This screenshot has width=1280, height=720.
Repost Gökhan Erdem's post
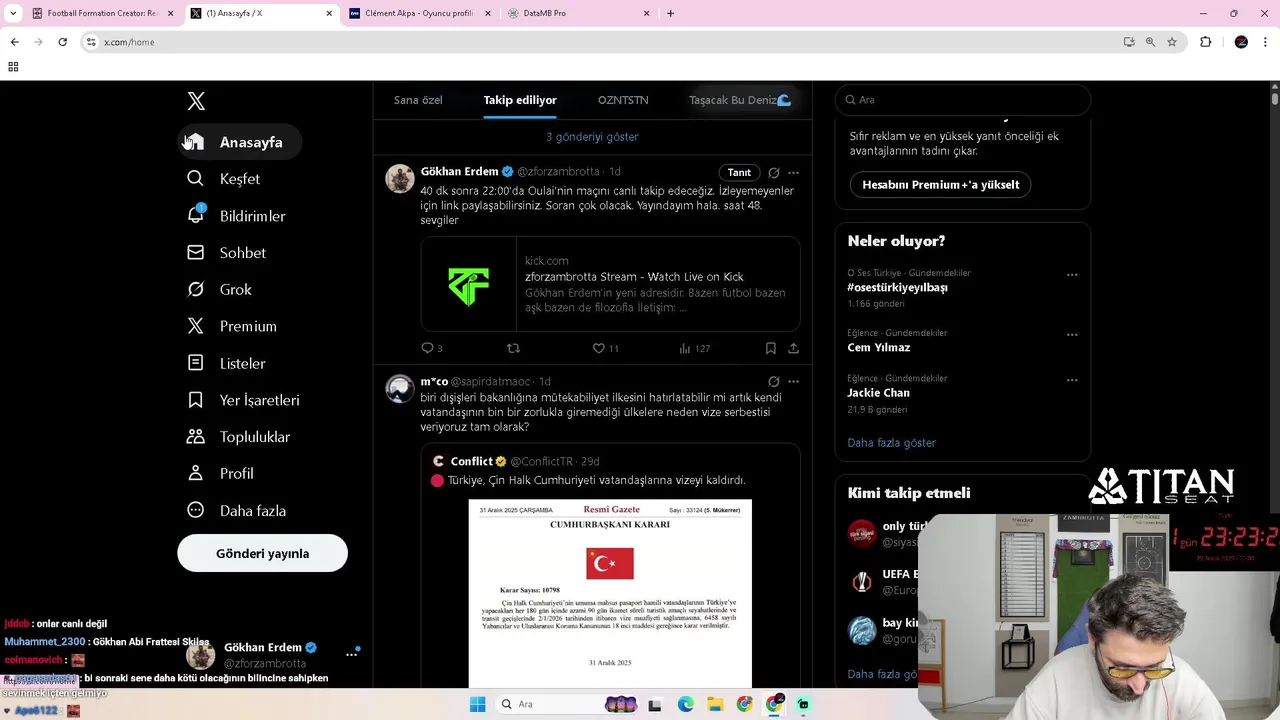tap(513, 348)
